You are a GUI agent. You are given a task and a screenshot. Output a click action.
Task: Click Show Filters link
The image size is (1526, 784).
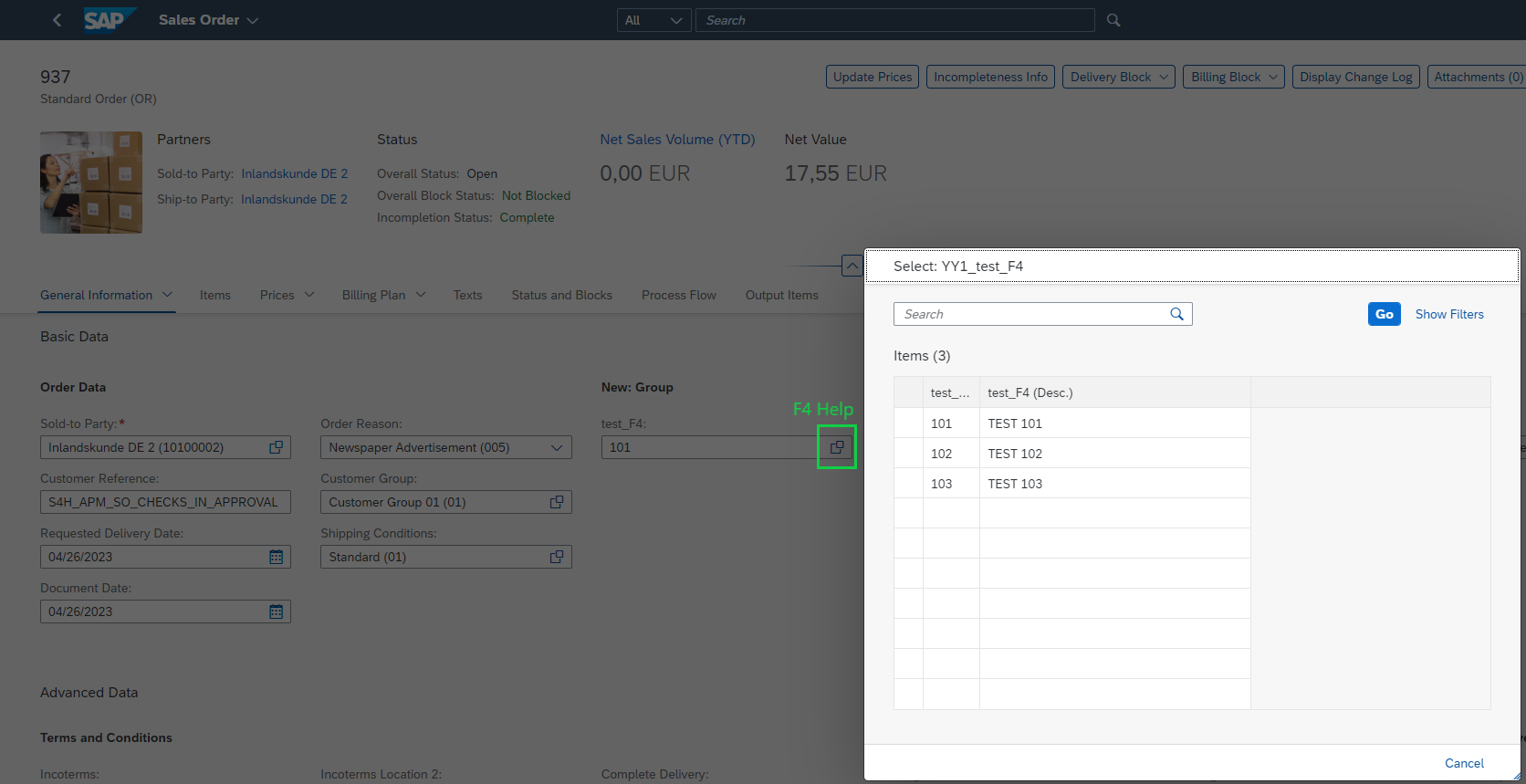click(1449, 314)
